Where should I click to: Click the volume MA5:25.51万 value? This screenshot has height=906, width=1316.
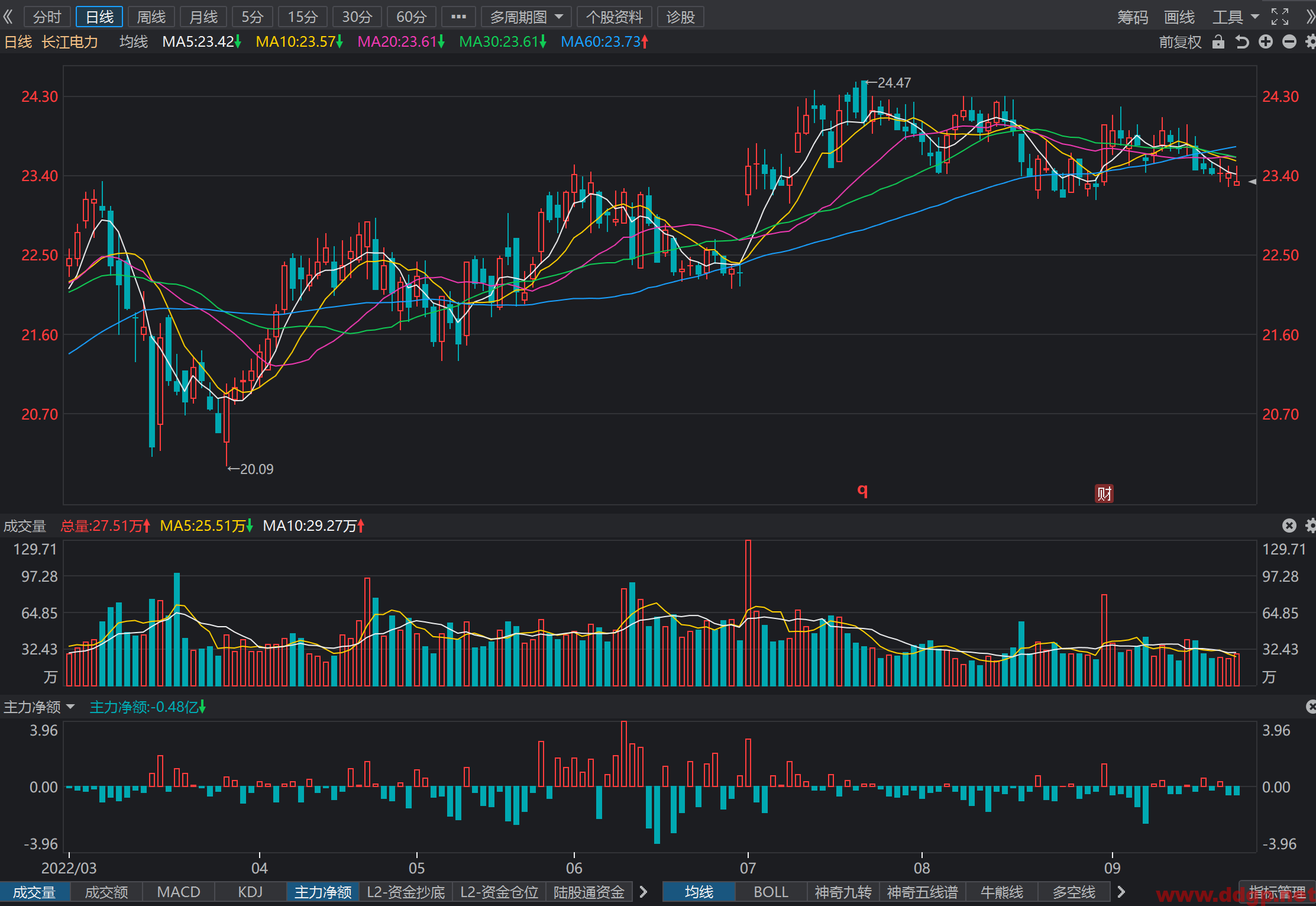point(206,525)
